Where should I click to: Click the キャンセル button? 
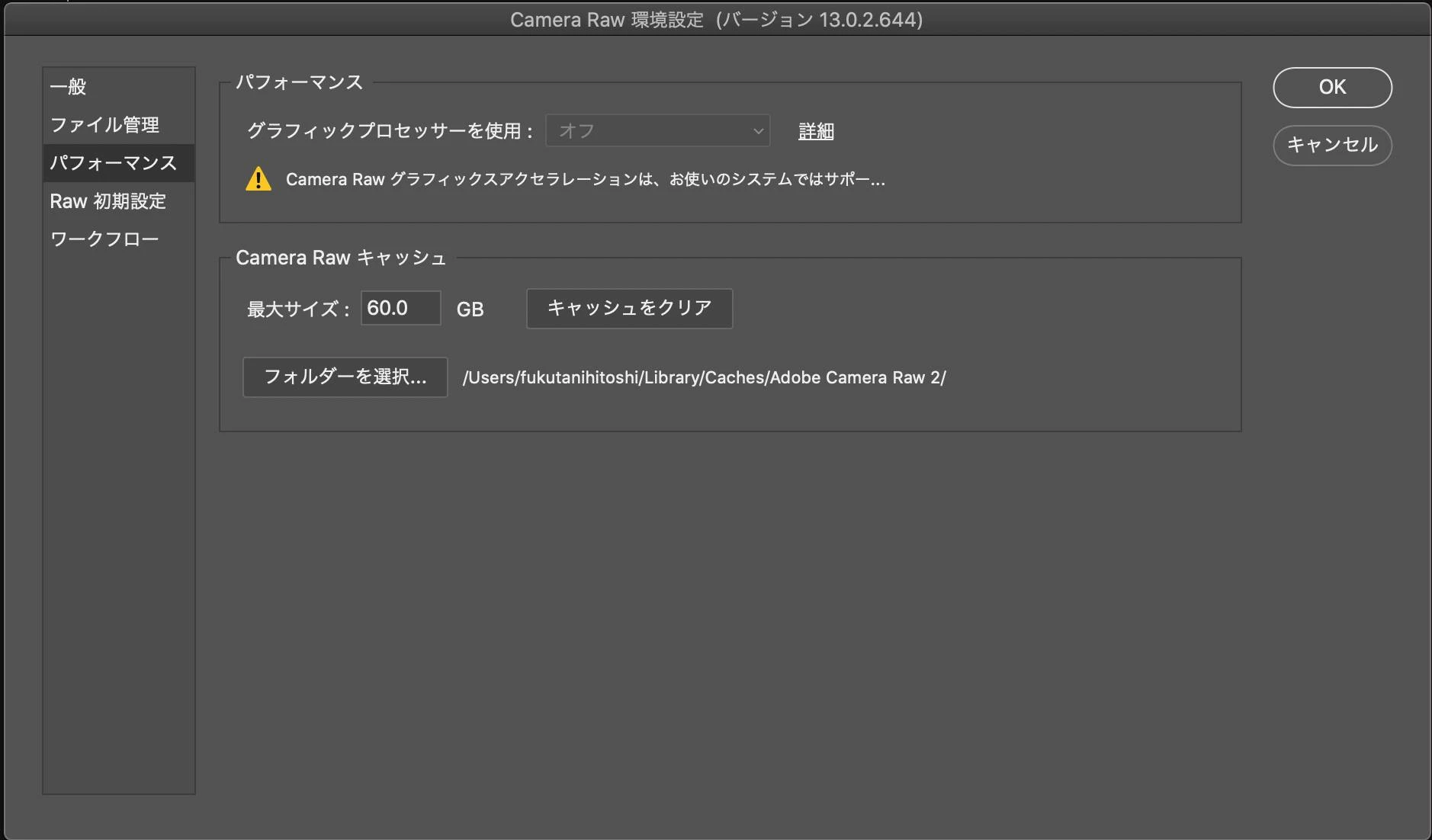coord(1332,145)
